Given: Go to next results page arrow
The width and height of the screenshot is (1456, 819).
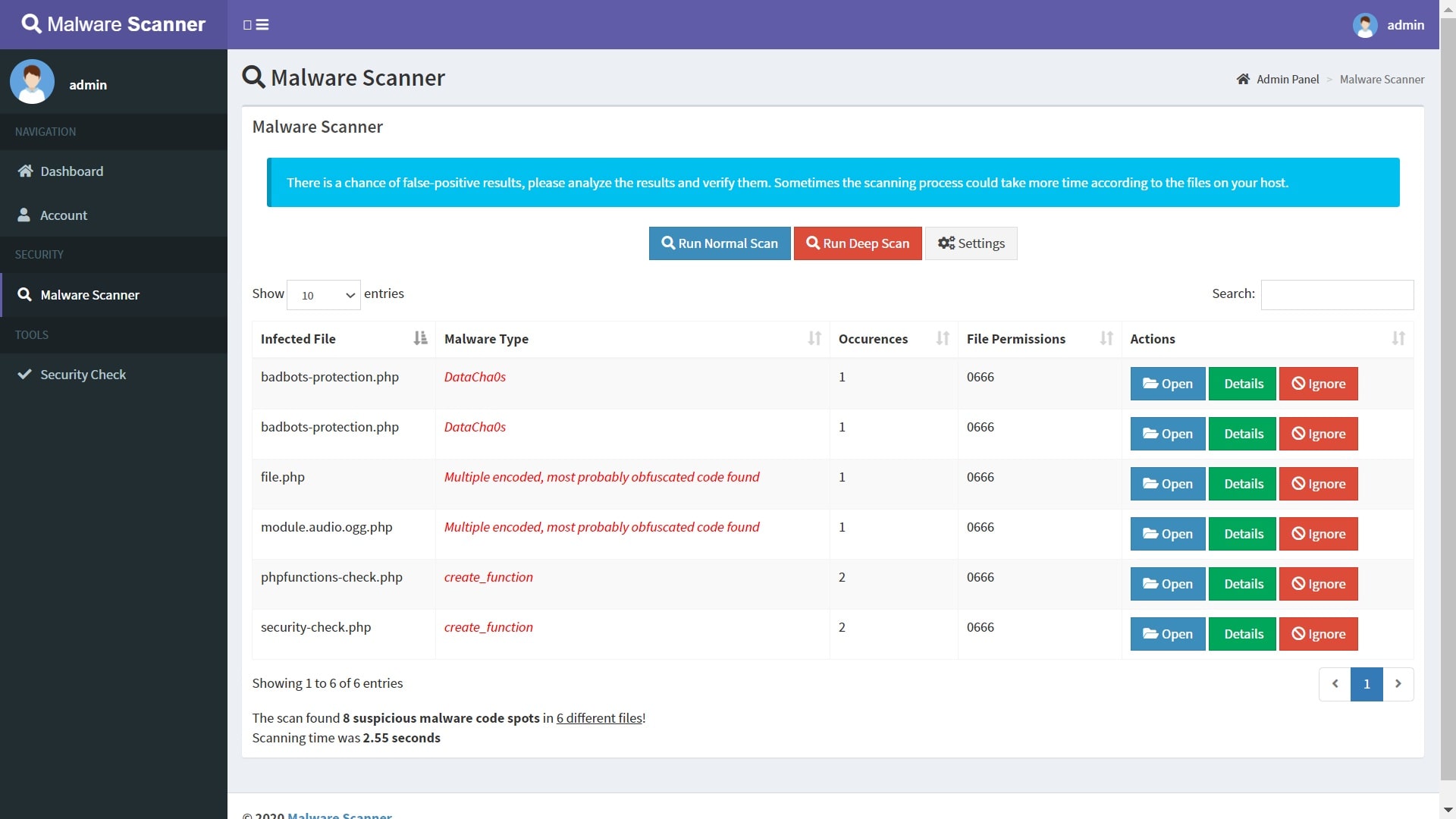Looking at the screenshot, I should 1398,684.
